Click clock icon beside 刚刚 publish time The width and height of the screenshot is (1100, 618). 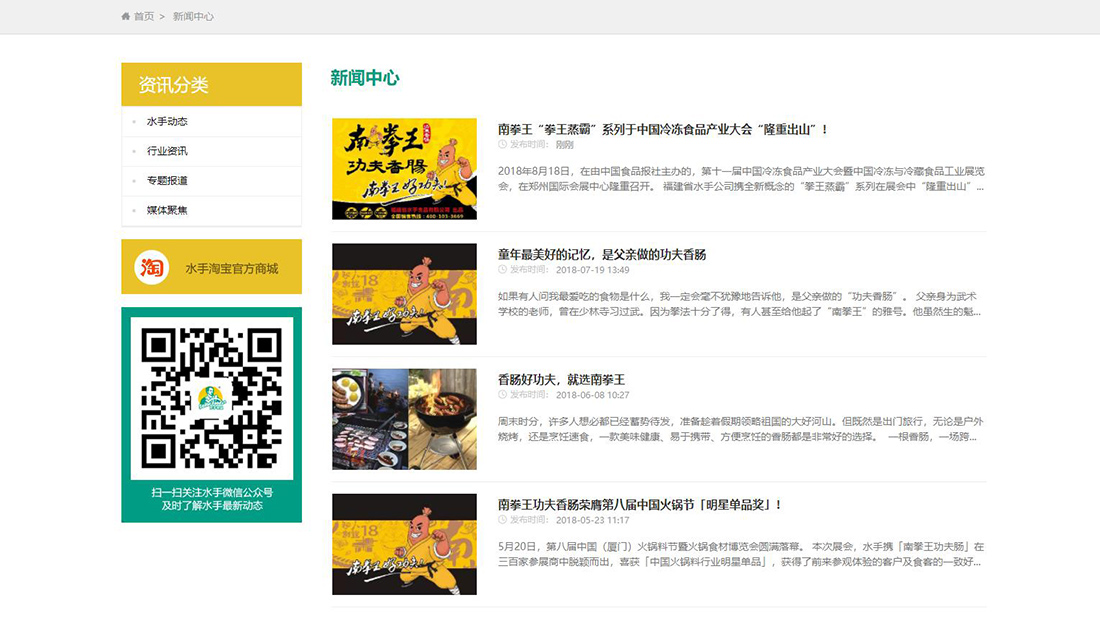502,145
